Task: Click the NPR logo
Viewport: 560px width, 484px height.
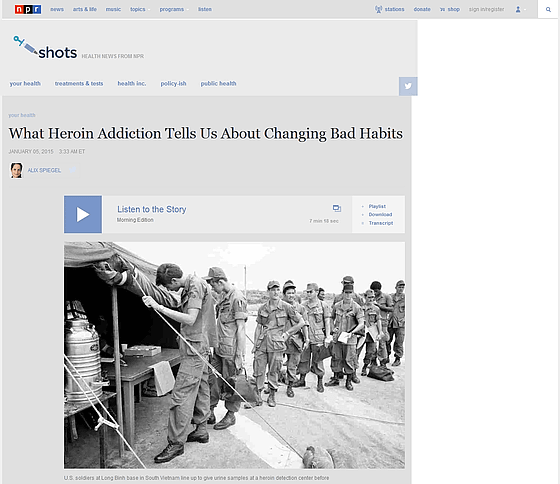Action: pos(28,9)
